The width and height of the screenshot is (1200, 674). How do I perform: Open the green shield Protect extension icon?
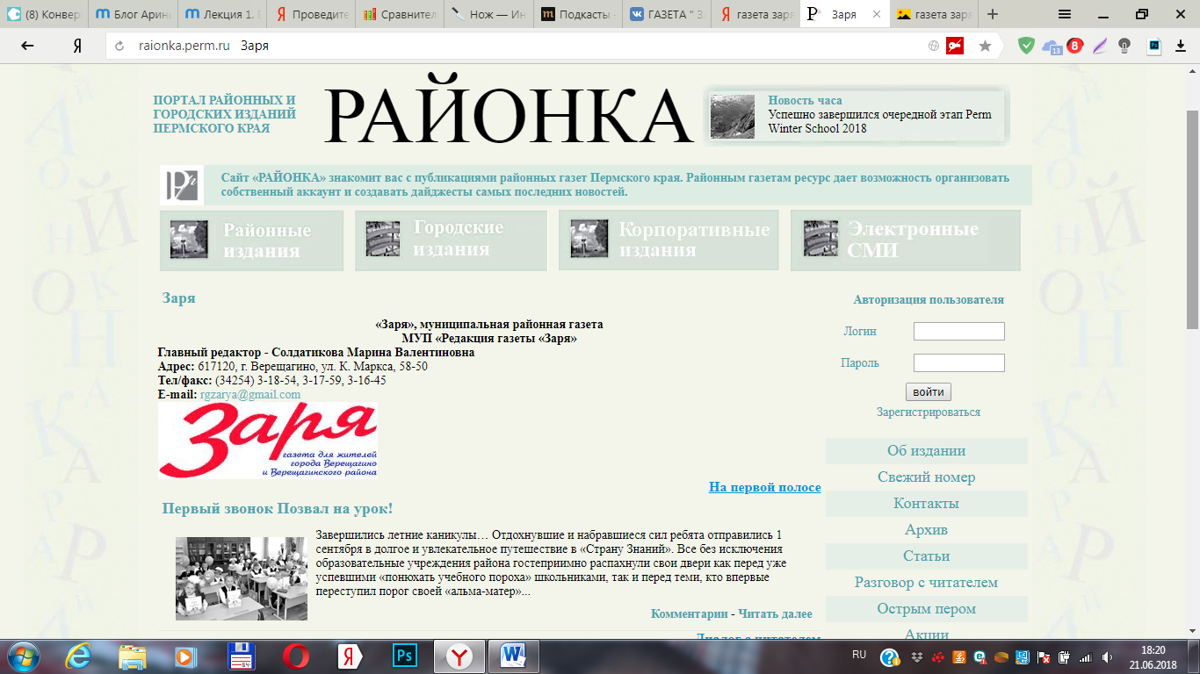click(1027, 46)
